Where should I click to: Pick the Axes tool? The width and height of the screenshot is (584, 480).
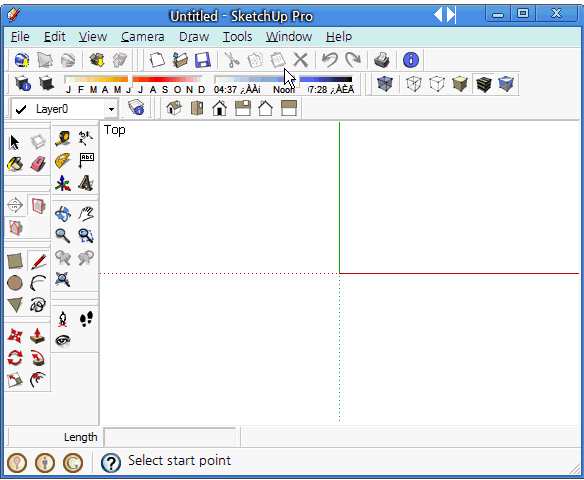point(63,183)
